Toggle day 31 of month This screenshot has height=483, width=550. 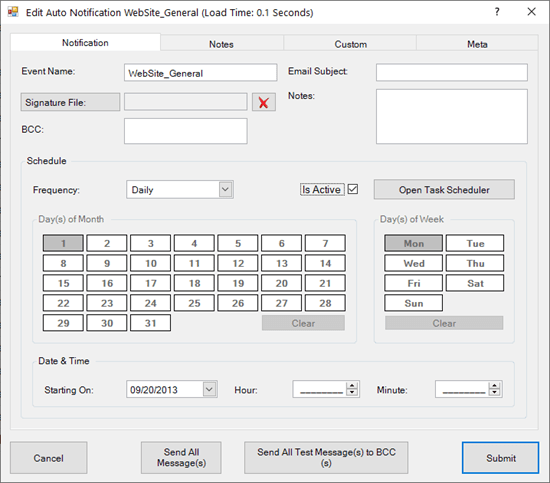tap(150, 323)
